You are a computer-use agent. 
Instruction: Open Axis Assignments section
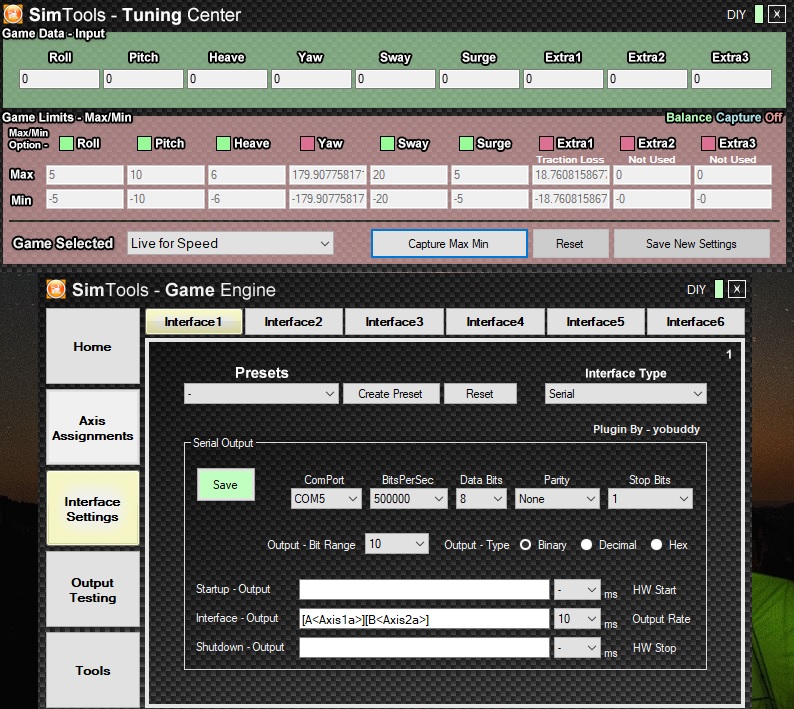pyautogui.click(x=93, y=428)
